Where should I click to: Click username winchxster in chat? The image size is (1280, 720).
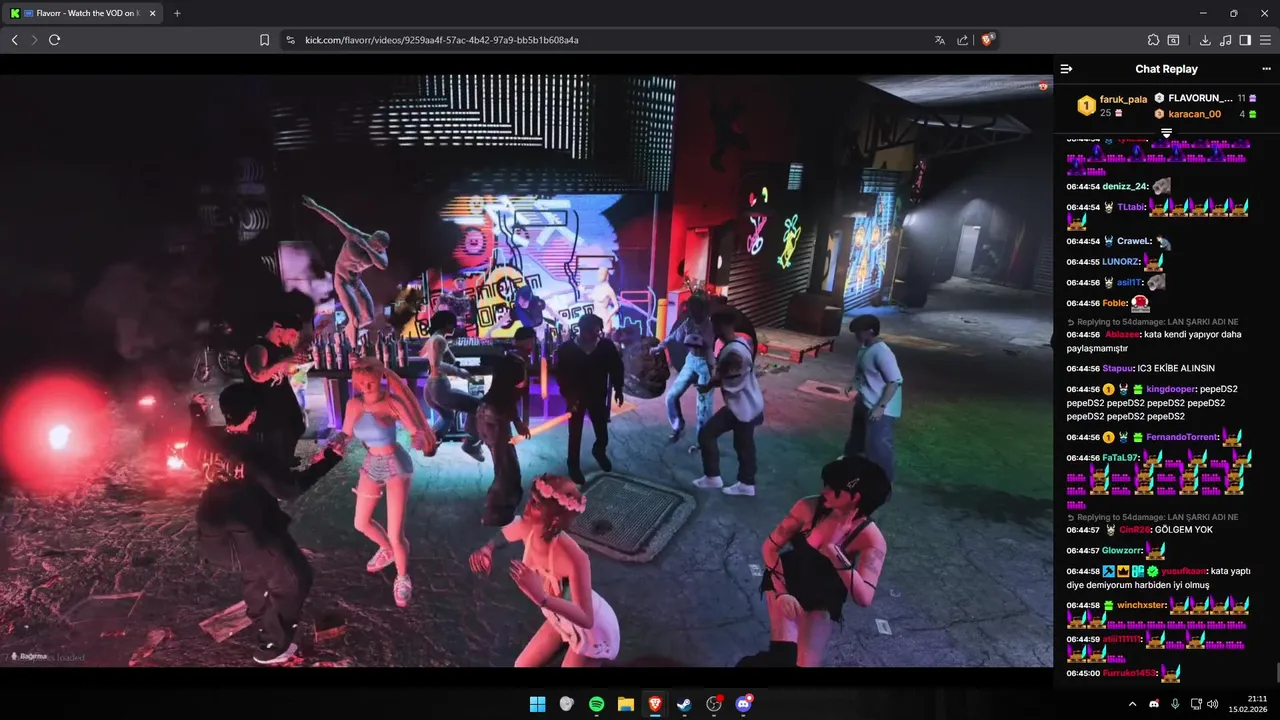(x=1141, y=605)
